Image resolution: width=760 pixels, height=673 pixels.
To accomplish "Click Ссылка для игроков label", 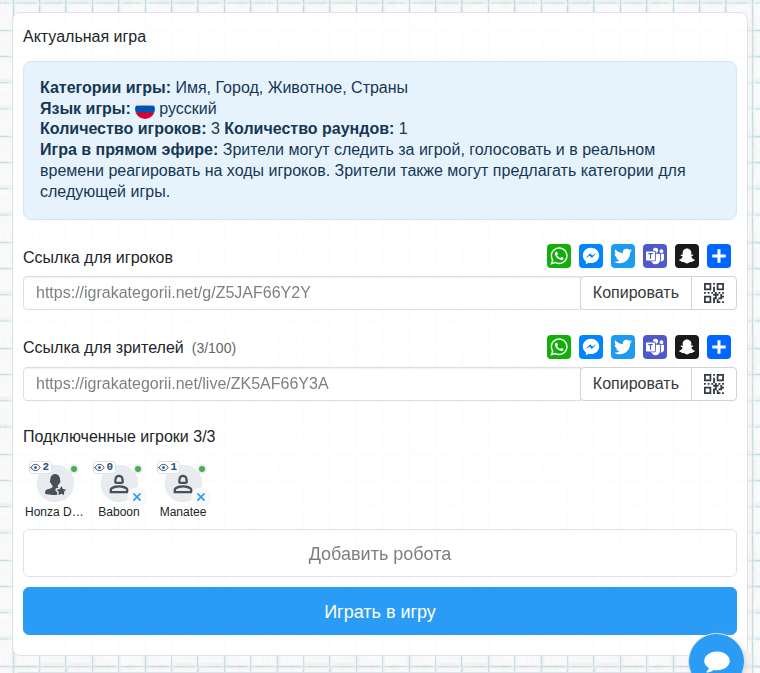I will [x=98, y=257].
